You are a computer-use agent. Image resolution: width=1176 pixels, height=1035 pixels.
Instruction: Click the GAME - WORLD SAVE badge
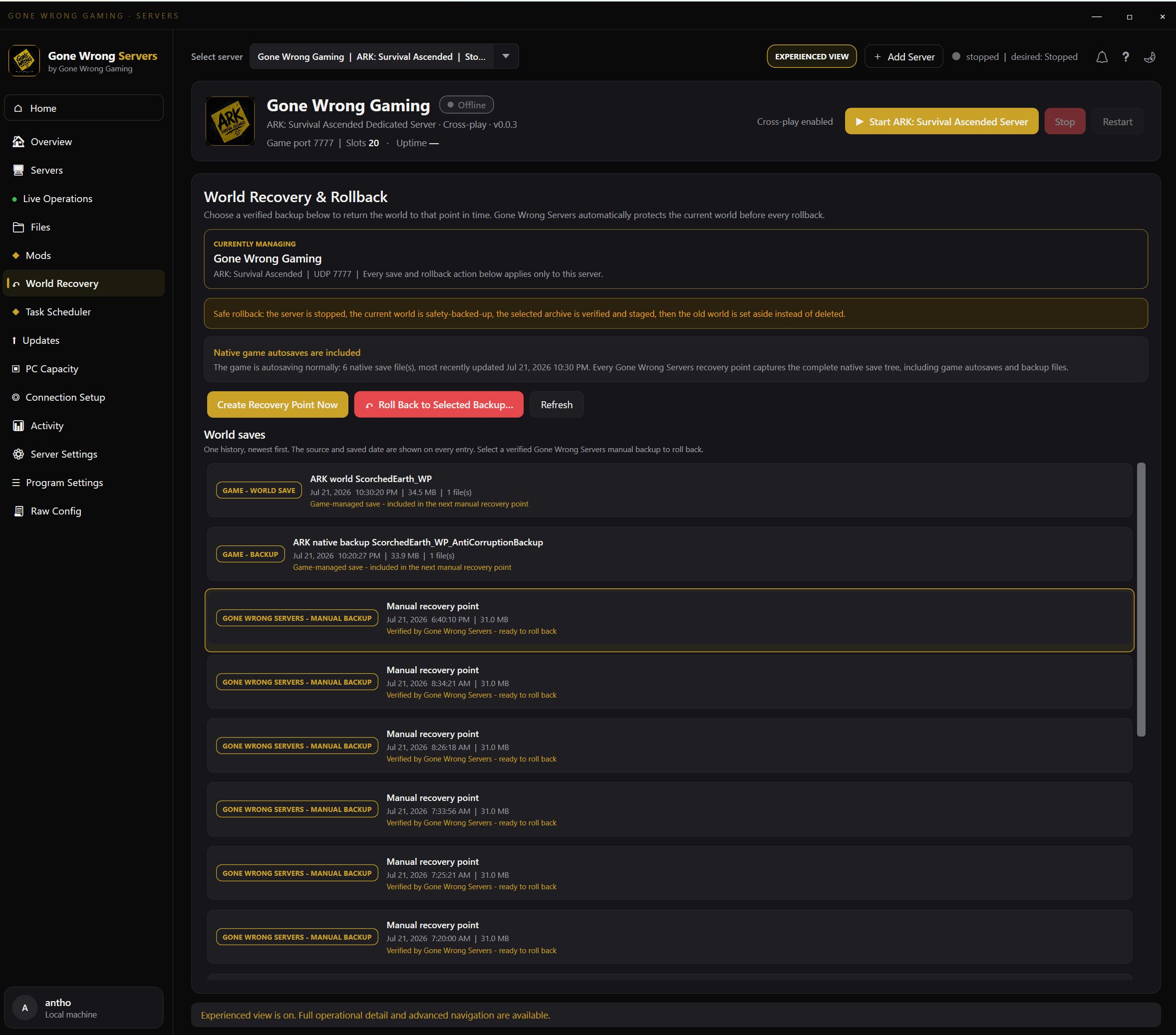(x=259, y=491)
